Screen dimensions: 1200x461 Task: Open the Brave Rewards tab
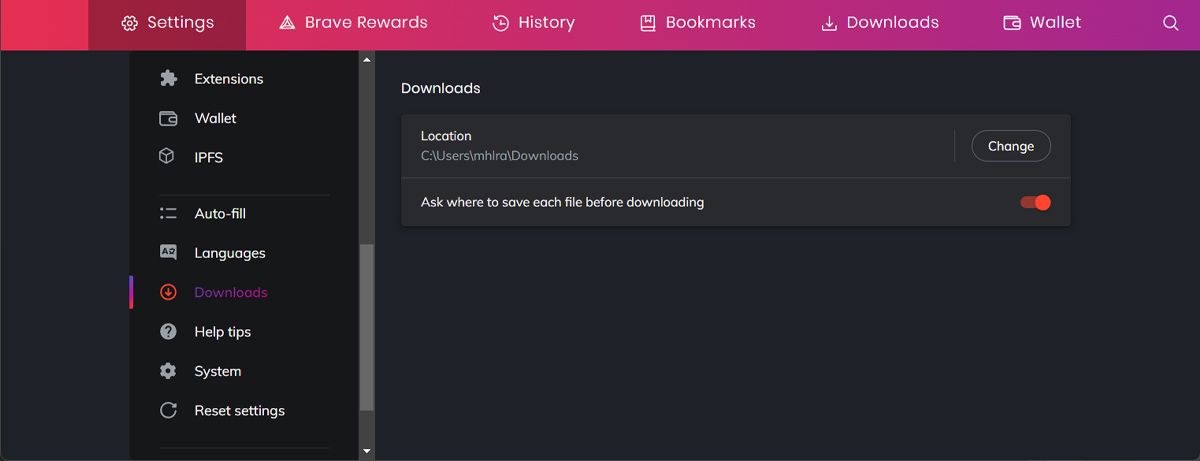coord(353,23)
